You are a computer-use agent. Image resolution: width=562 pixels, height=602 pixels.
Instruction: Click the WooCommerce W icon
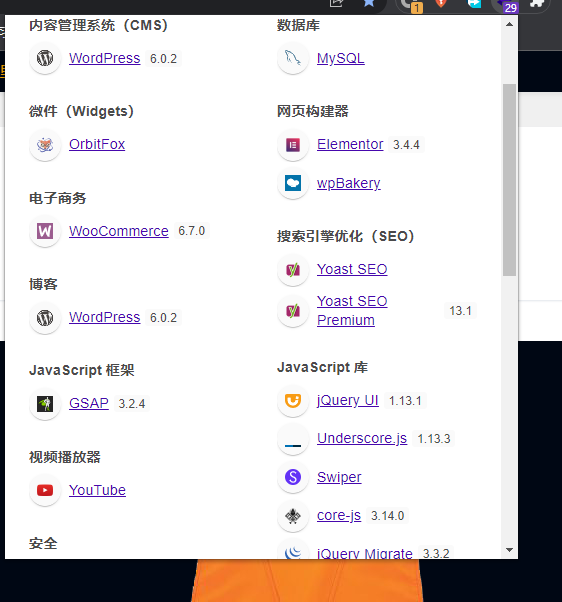[x=45, y=231]
